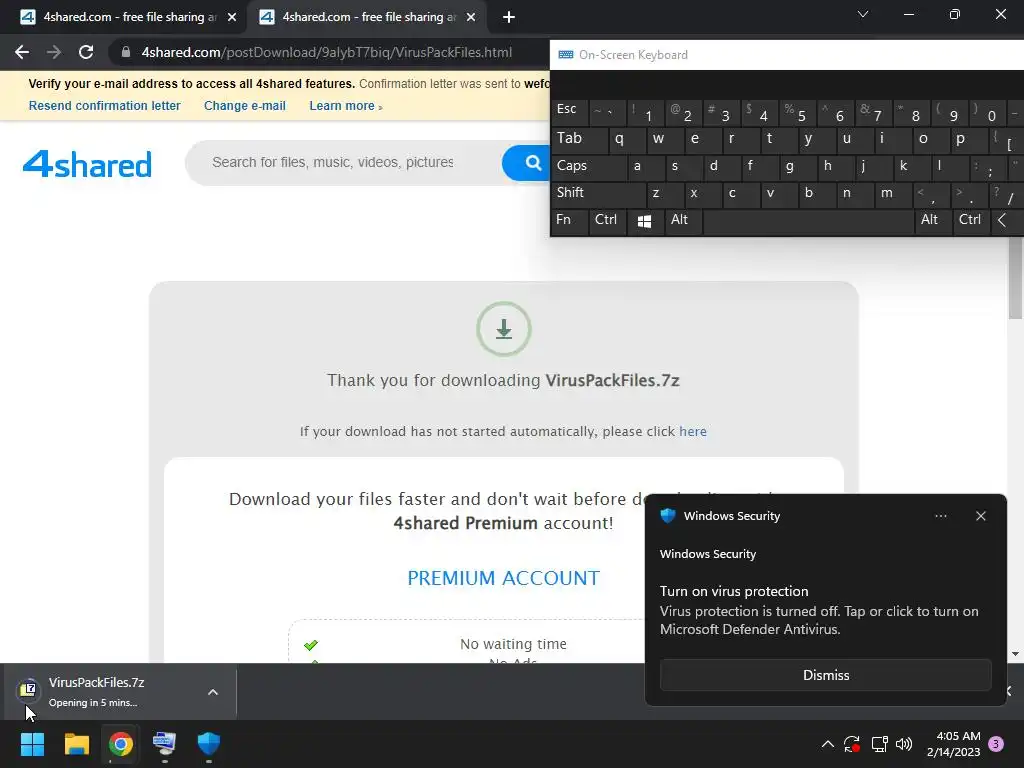This screenshot has height=768, width=1024.
Task: Click the green download circle icon
Action: pyautogui.click(x=504, y=329)
